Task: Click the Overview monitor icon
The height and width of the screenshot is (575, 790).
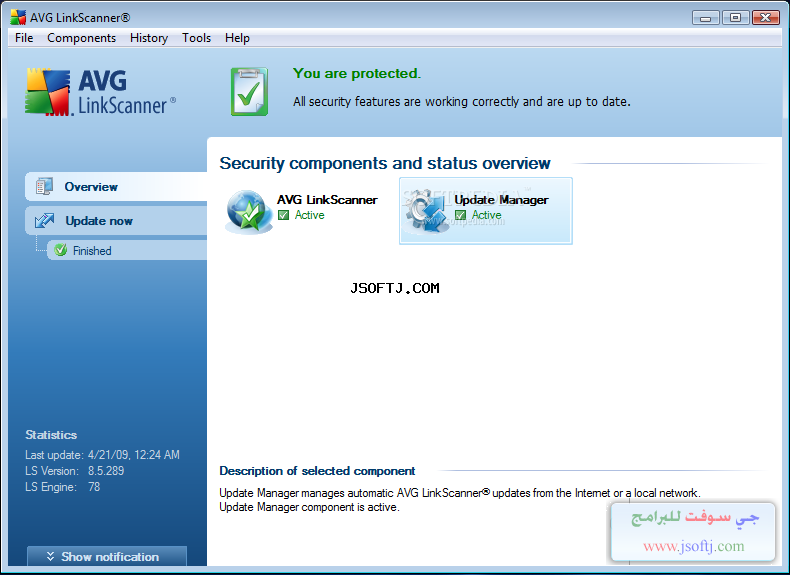Action: coord(44,186)
